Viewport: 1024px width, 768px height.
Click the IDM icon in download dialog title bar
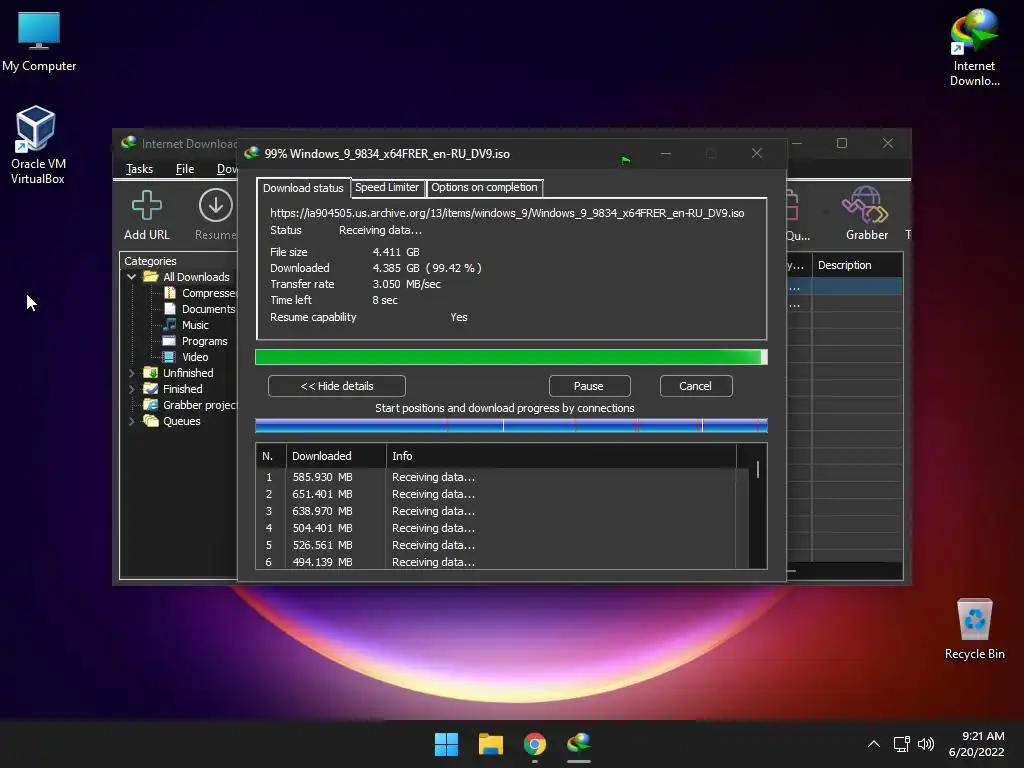pos(252,153)
